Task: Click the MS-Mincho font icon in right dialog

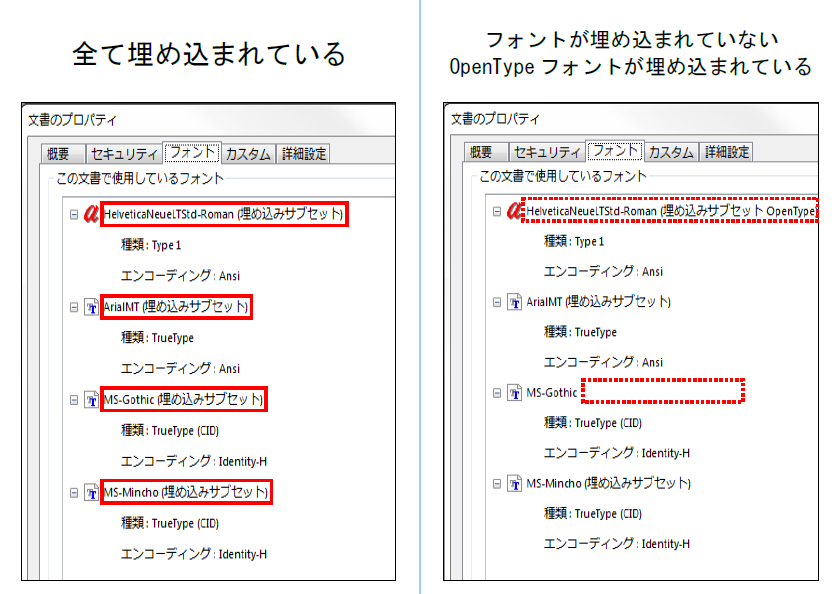Action: pyautogui.click(x=514, y=483)
